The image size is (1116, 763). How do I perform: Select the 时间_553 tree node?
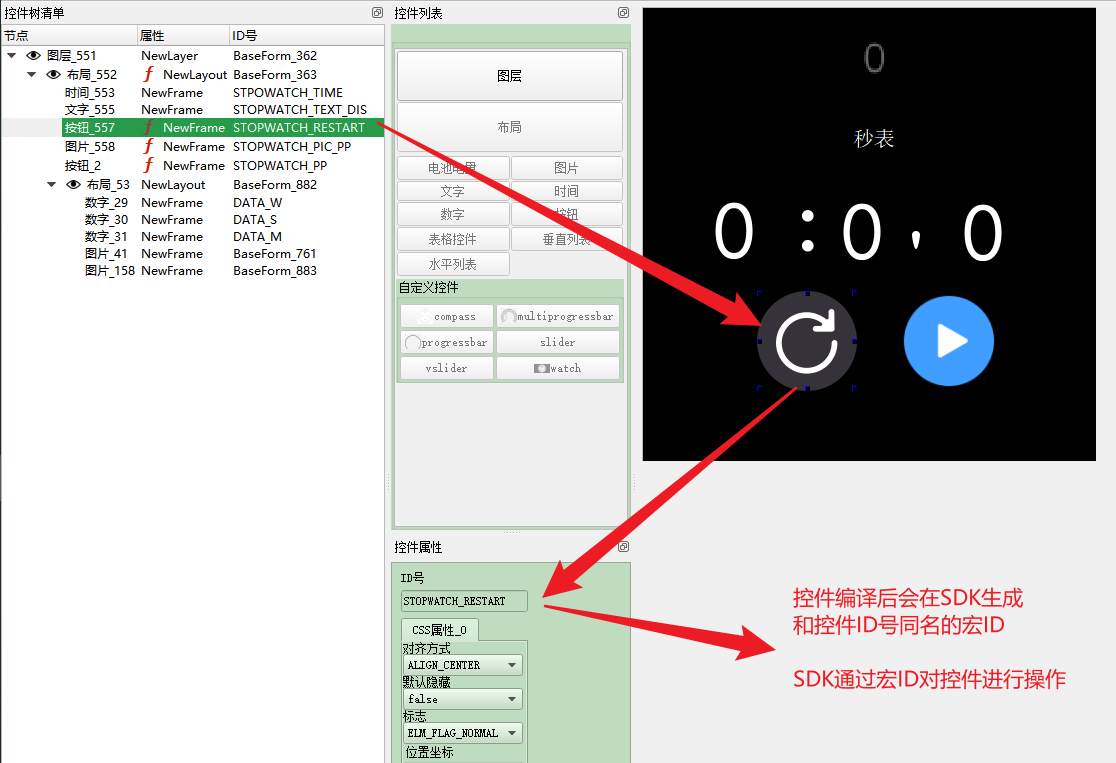90,93
